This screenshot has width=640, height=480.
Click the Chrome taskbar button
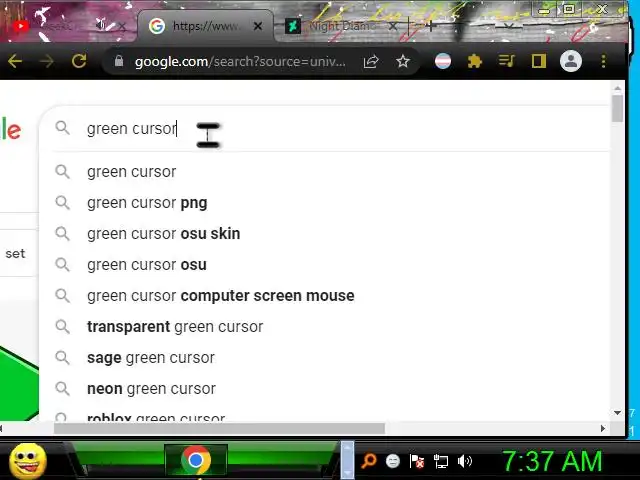click(x=196, y=460)
